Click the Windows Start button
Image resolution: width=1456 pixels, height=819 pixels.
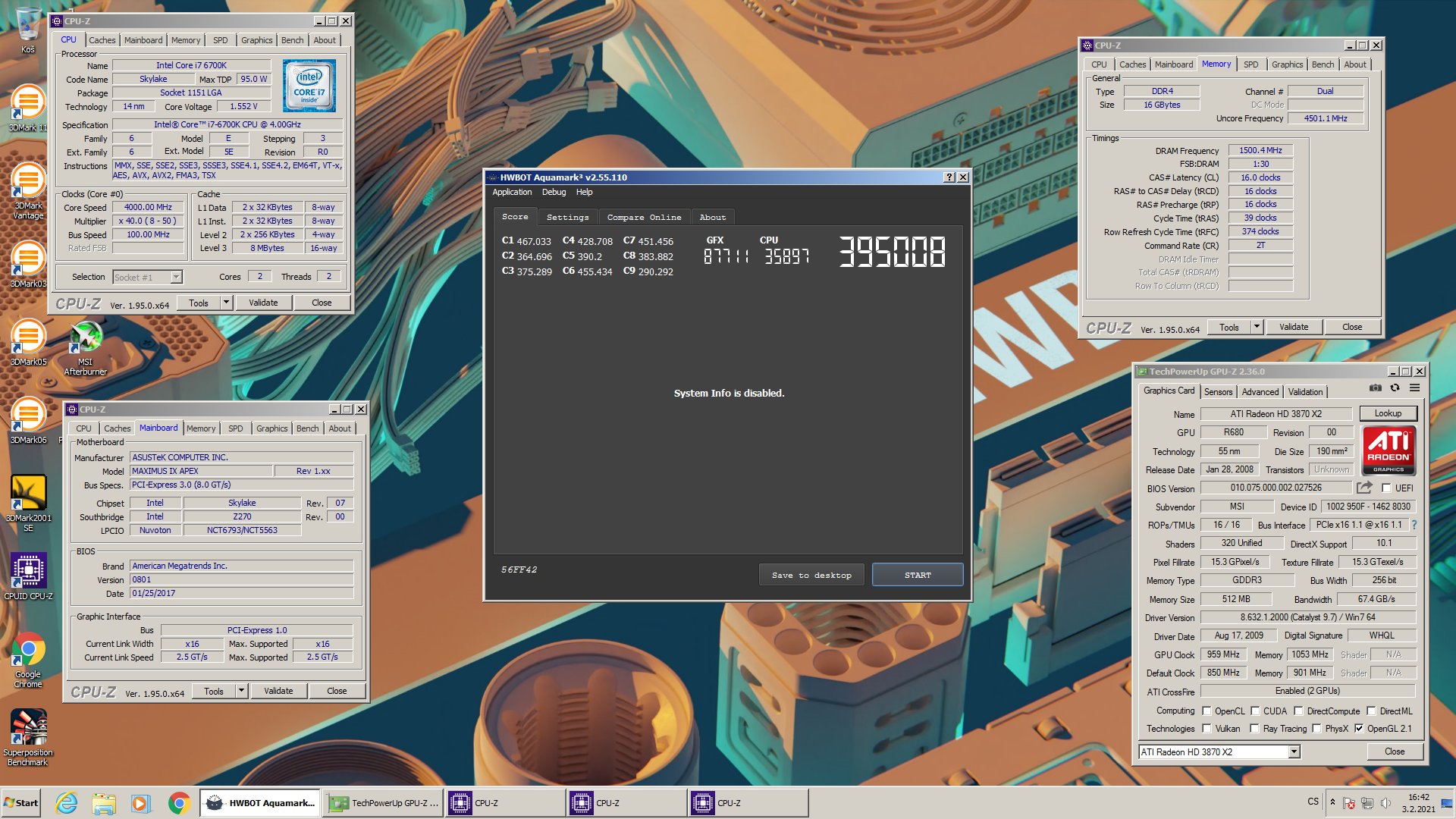[x=21, y=803]
